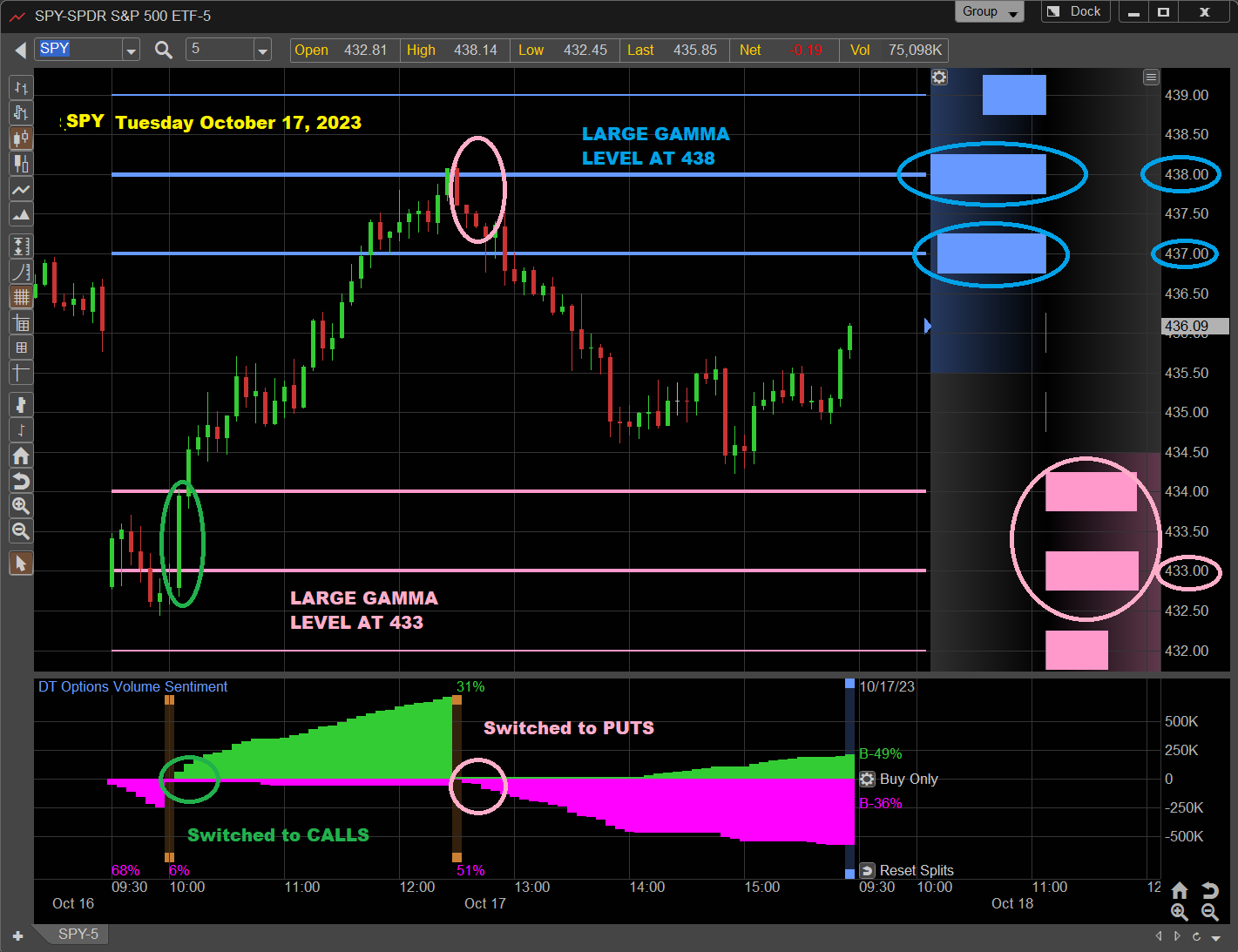Click the zoom in magnifier at bottom right

1179,912
